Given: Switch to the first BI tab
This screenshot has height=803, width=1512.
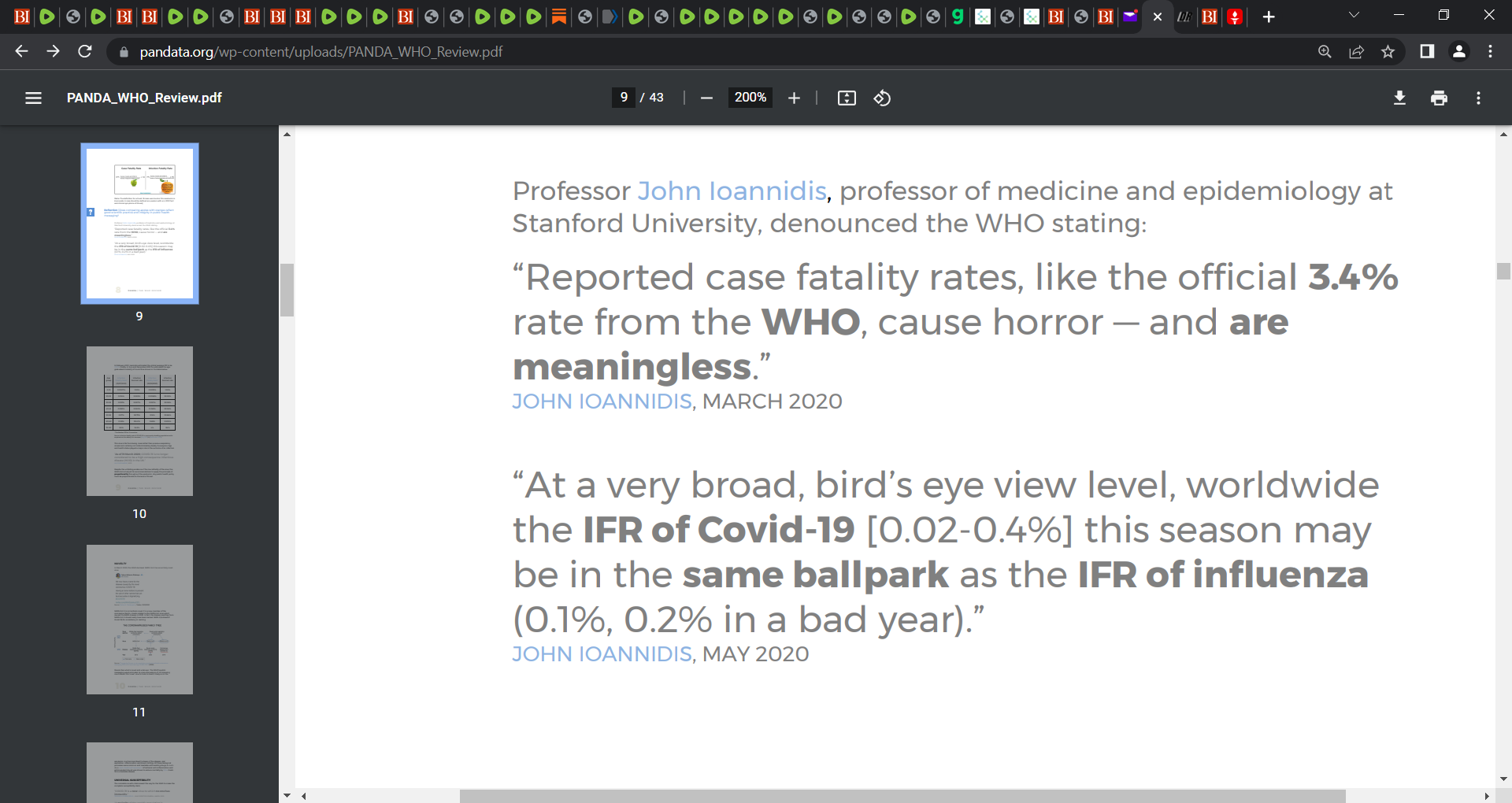Looking at the screenshot, I should coord(22,17).
